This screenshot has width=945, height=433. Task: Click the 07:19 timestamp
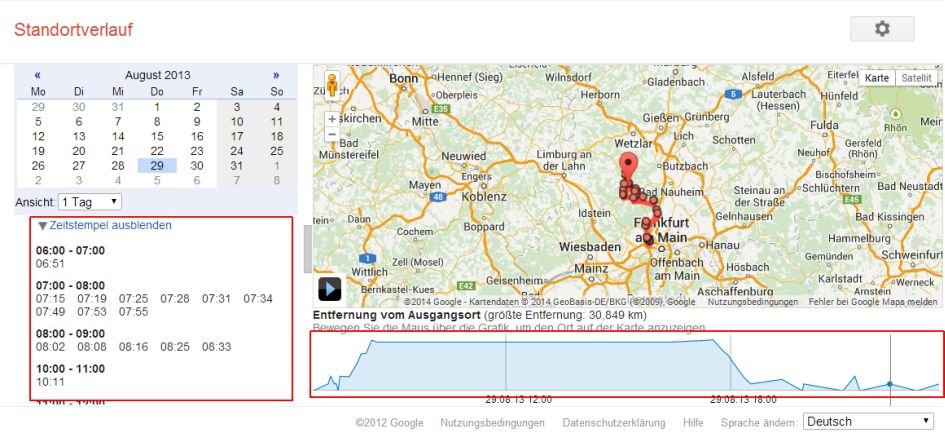[92, 299]
